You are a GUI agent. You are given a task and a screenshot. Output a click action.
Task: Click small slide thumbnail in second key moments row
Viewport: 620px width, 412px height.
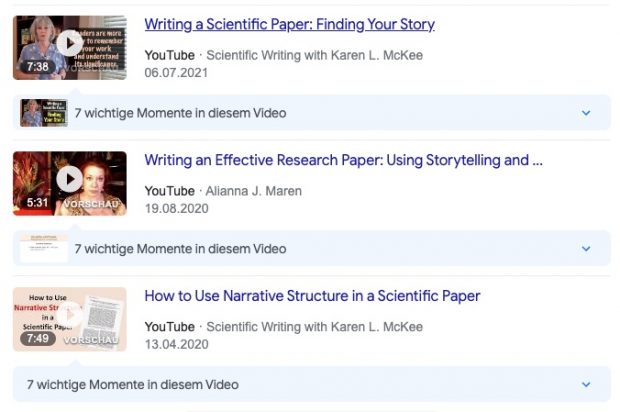tap(44, 249)
